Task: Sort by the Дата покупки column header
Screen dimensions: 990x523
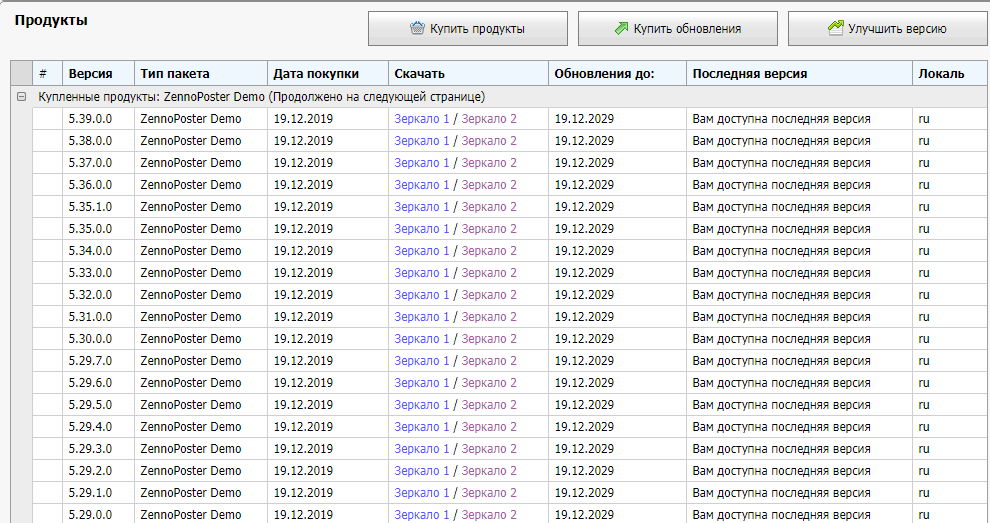Action: point(328,73)
